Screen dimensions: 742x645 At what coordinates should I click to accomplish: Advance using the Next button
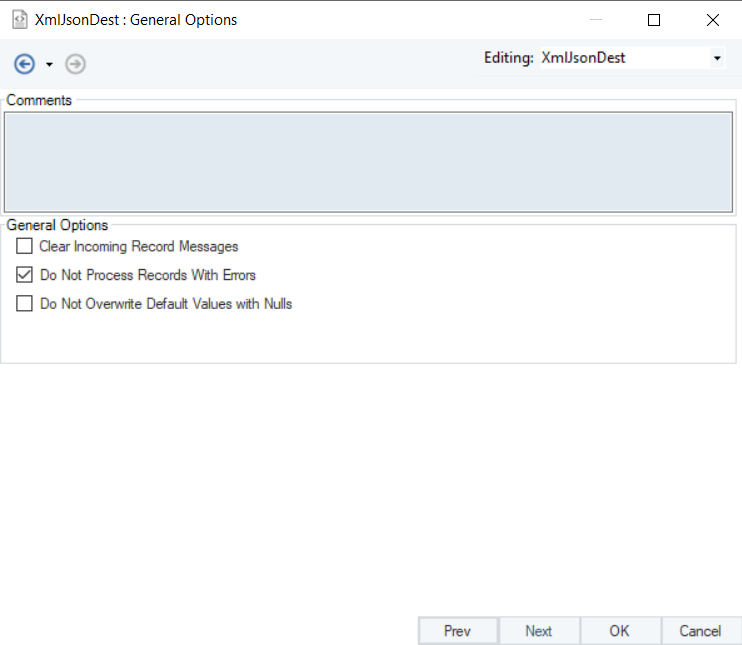point(539,631)
